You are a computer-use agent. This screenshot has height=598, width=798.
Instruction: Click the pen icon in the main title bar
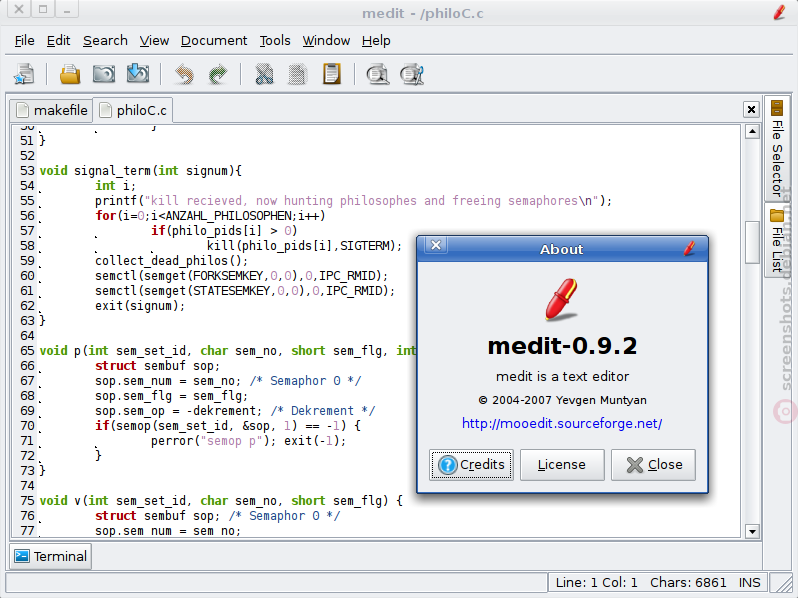pyautogui.click(x=779, y=12)
